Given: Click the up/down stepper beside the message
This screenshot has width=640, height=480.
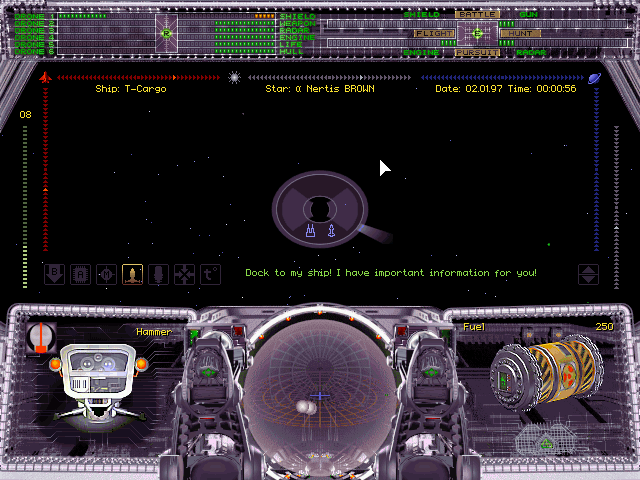Looking at the screenshot, I should pos(588,274).
